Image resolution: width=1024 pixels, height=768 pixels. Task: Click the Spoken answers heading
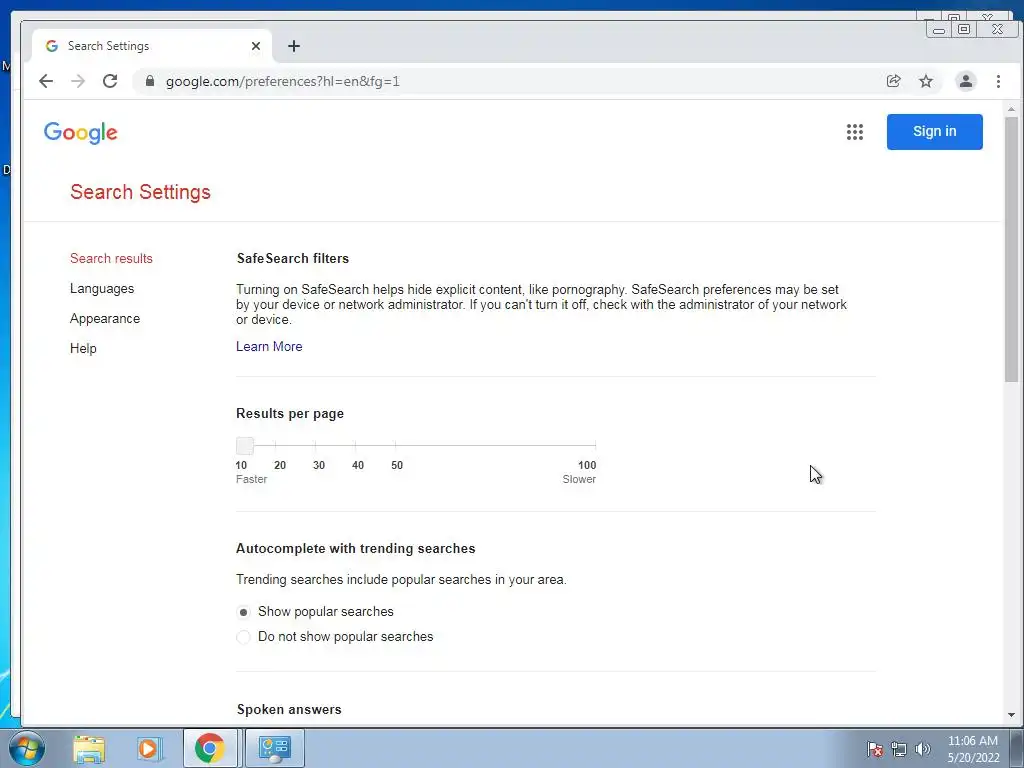289,710
